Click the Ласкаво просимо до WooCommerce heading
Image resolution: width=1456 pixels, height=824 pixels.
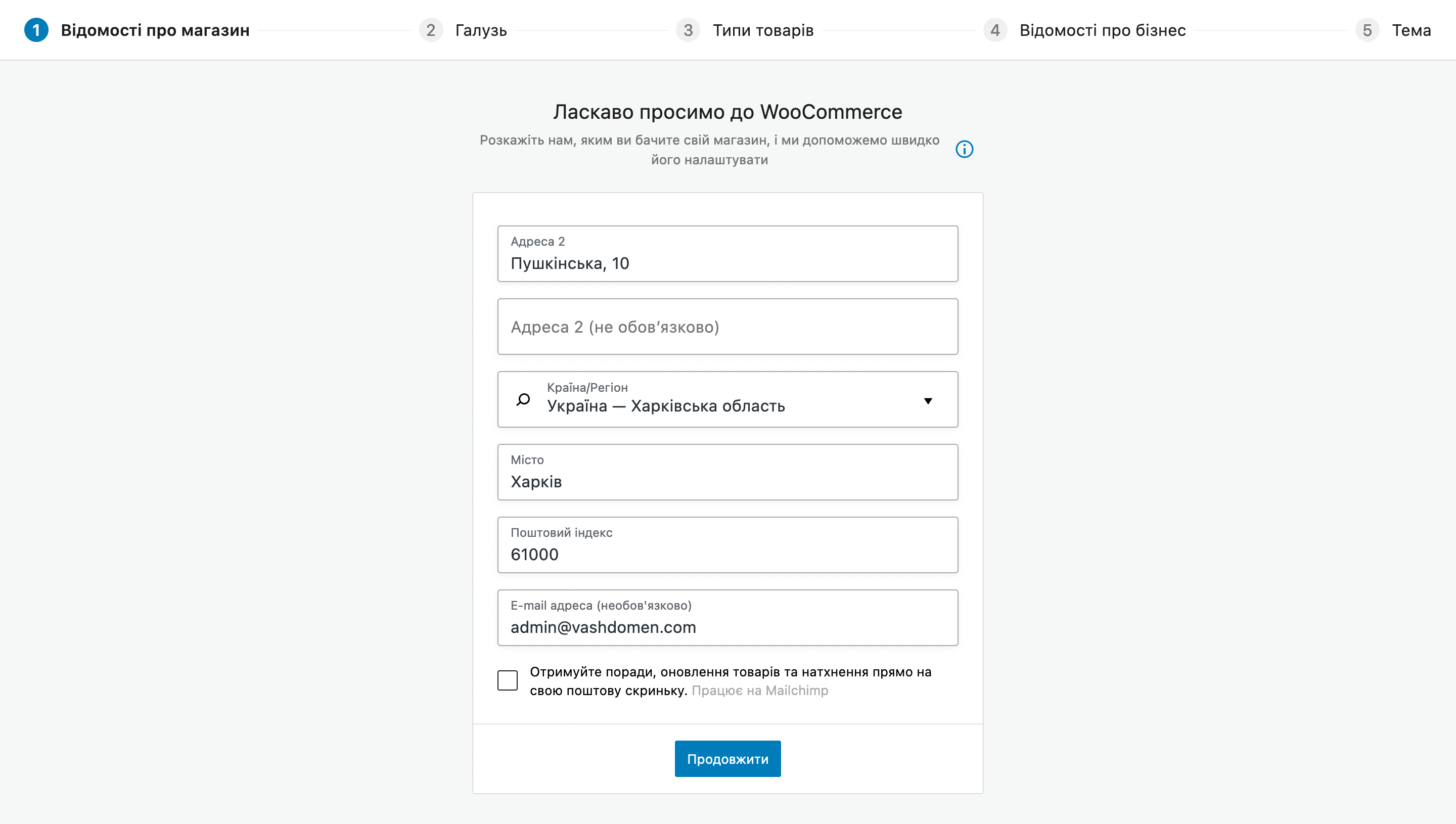(727, 112)
